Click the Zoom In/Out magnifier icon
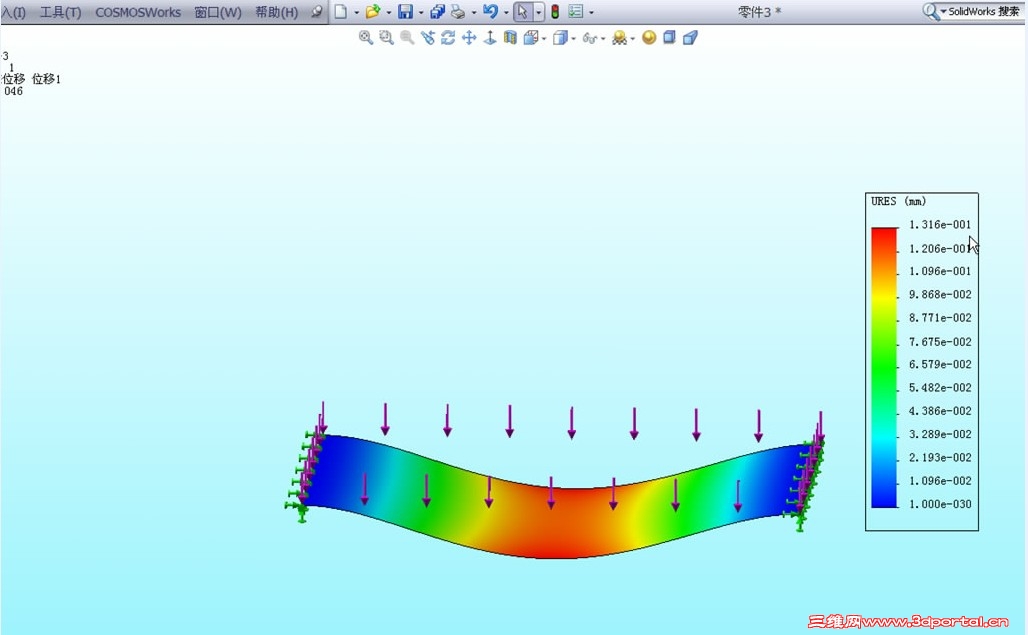Screen dimensions: 1028x635 (407, 37)
